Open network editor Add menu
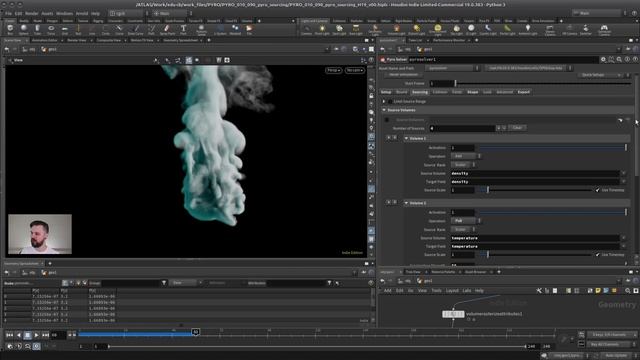Viewport: 640px width, 360px height. tap(387, 291)
